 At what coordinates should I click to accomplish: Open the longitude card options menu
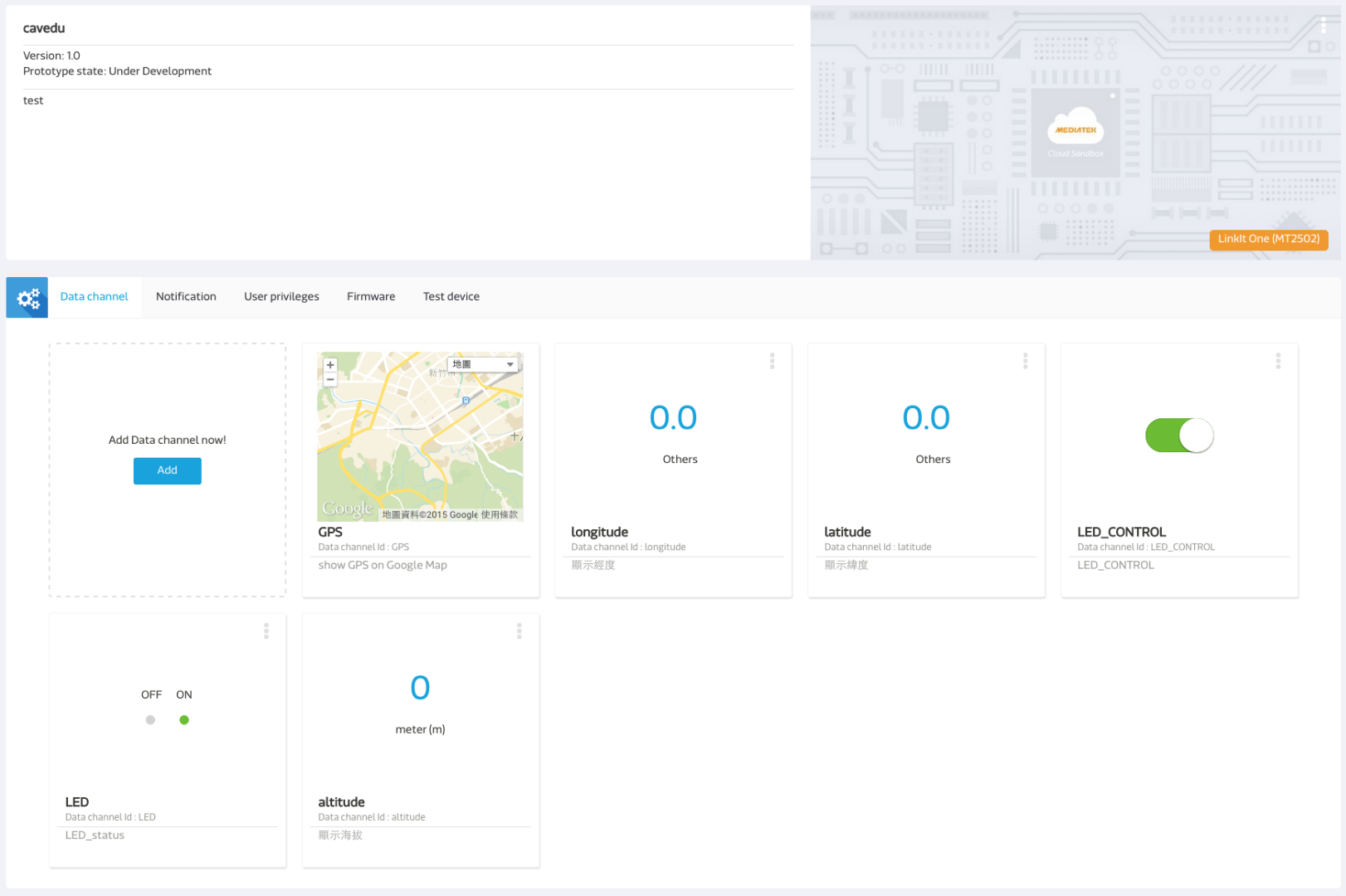point(772,361)
